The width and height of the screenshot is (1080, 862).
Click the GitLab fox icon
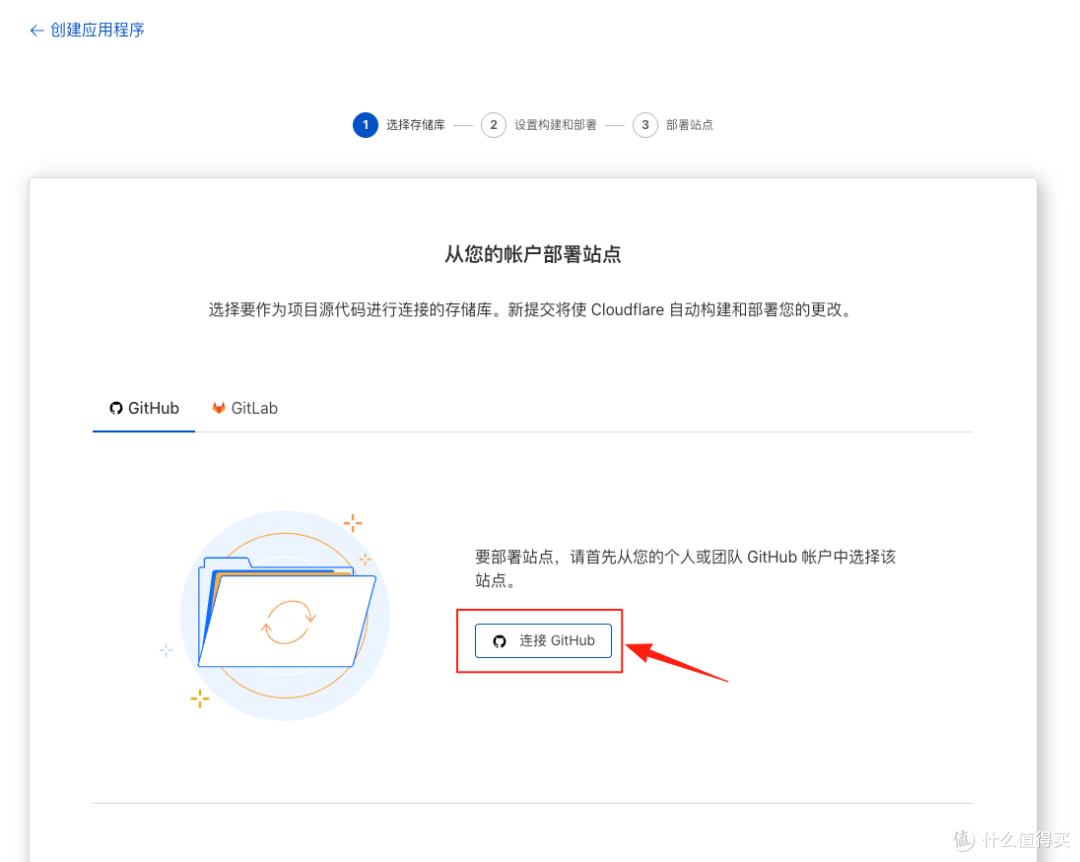(219, 407)
